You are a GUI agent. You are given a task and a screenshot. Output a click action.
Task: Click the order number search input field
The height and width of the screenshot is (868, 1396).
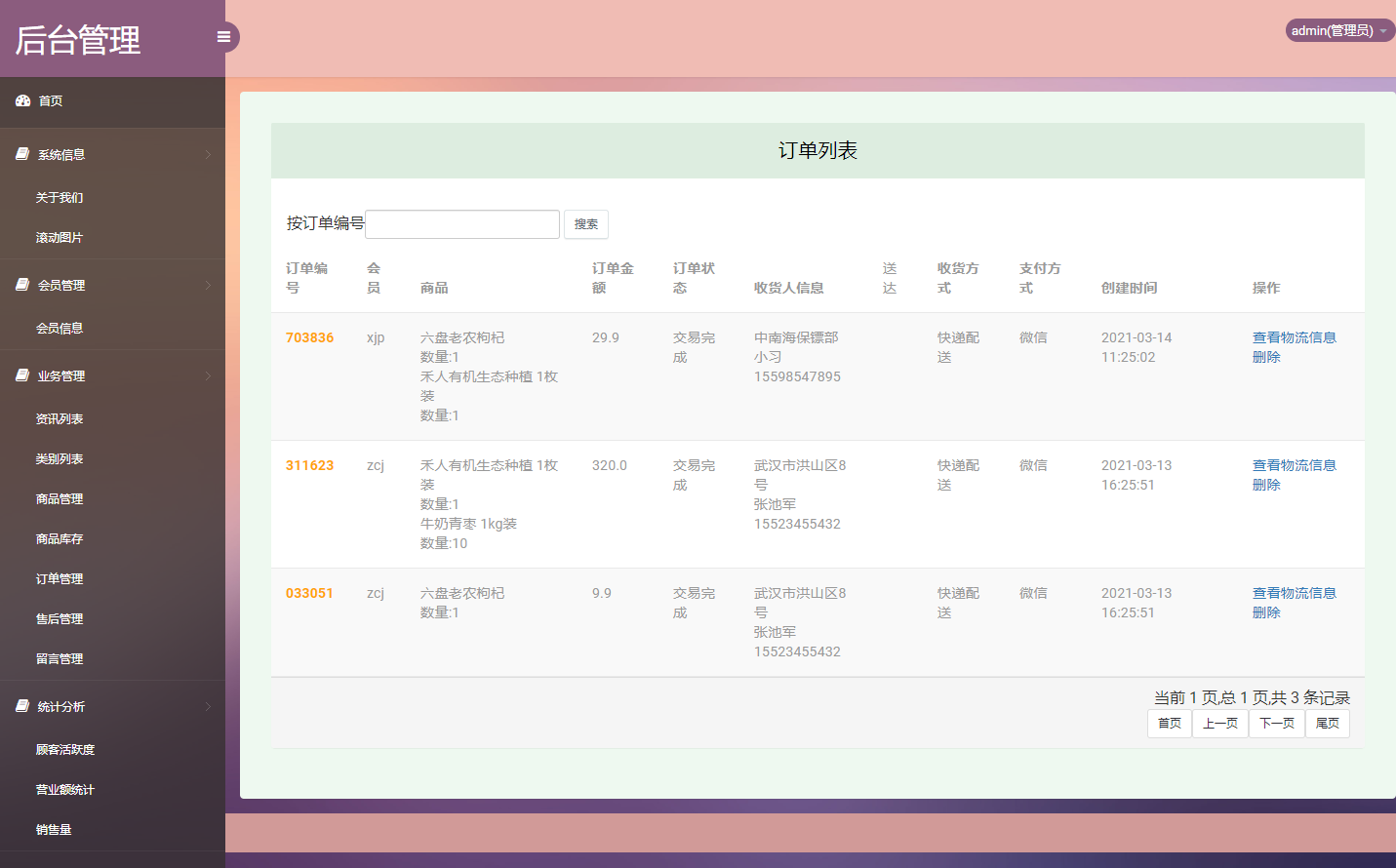tap(461, 223)
